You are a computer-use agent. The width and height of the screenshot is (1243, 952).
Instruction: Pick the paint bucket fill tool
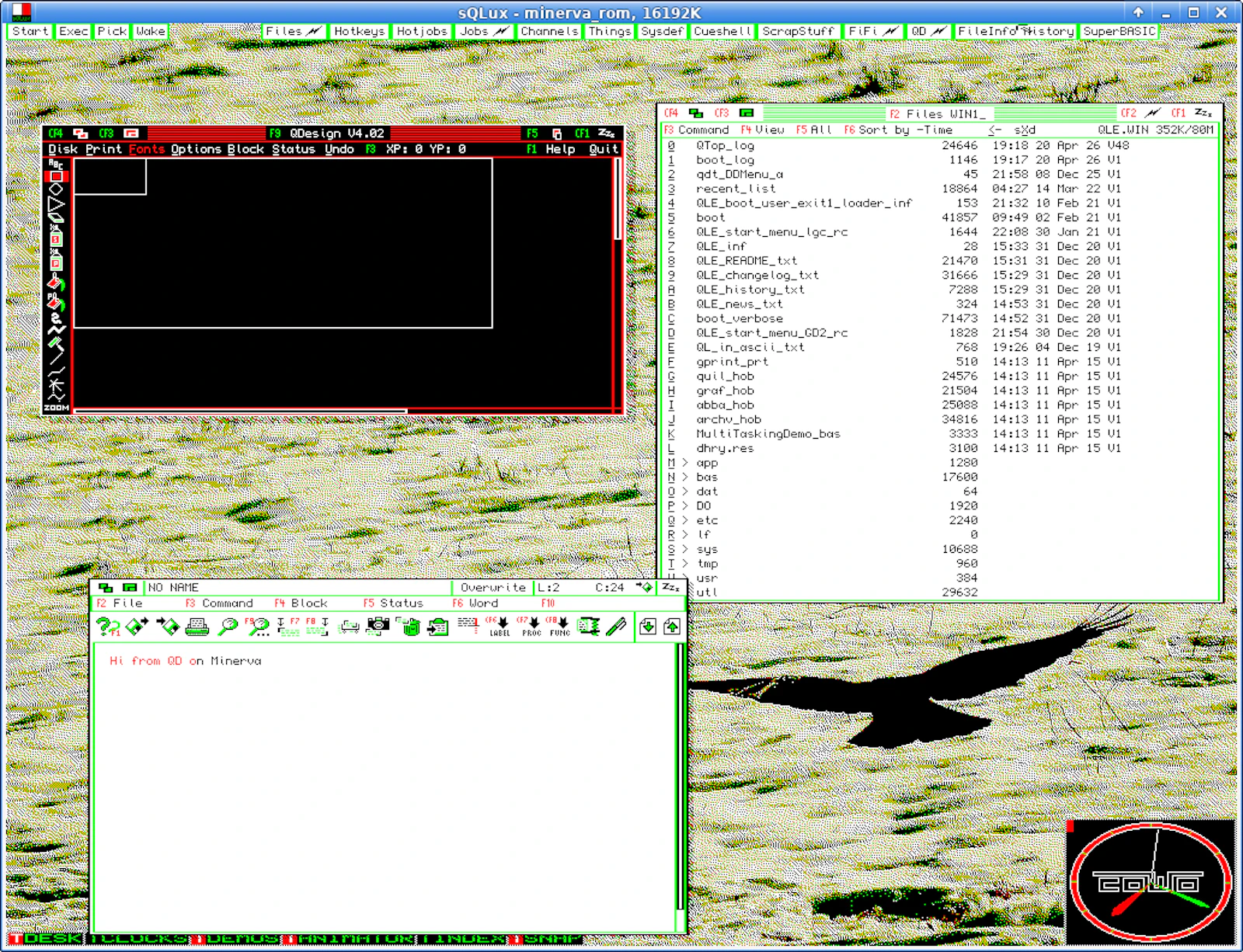[56, 280]
